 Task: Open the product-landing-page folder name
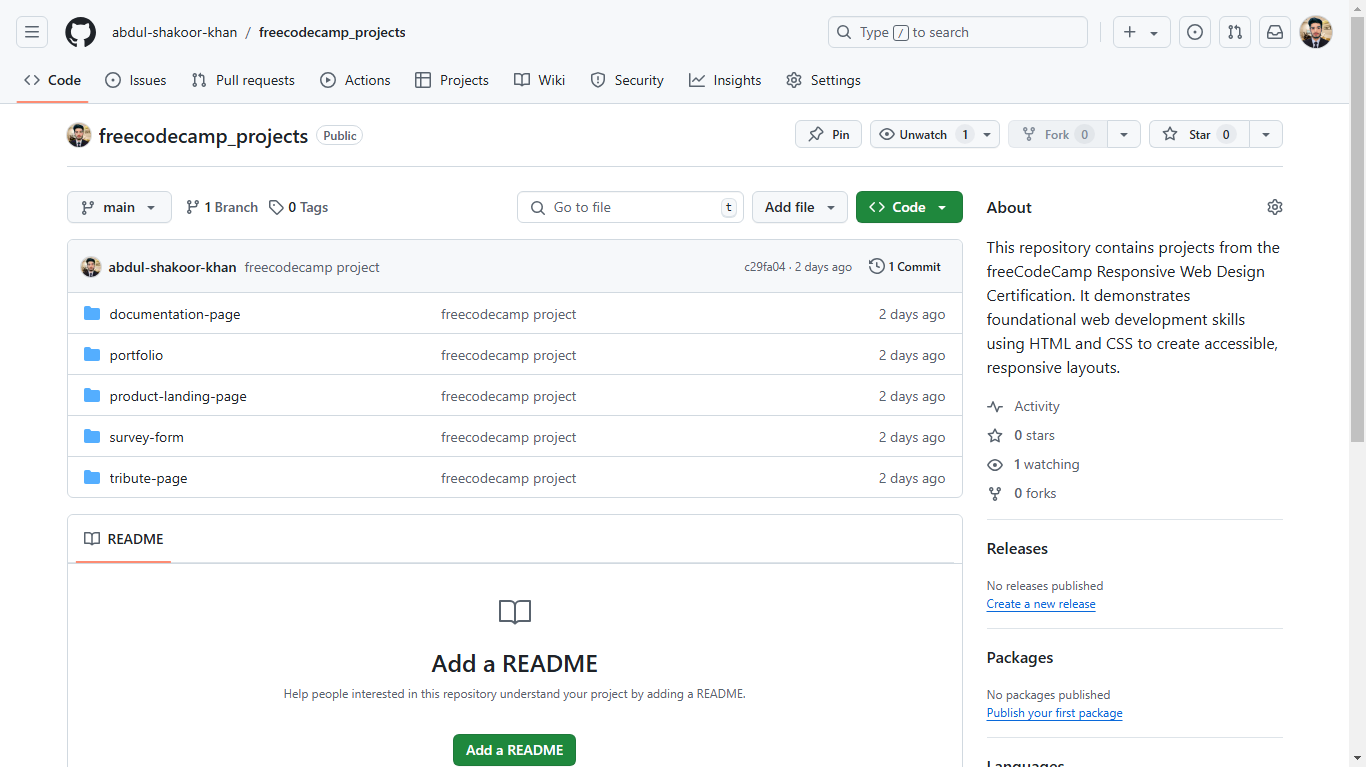click(178, 396)
